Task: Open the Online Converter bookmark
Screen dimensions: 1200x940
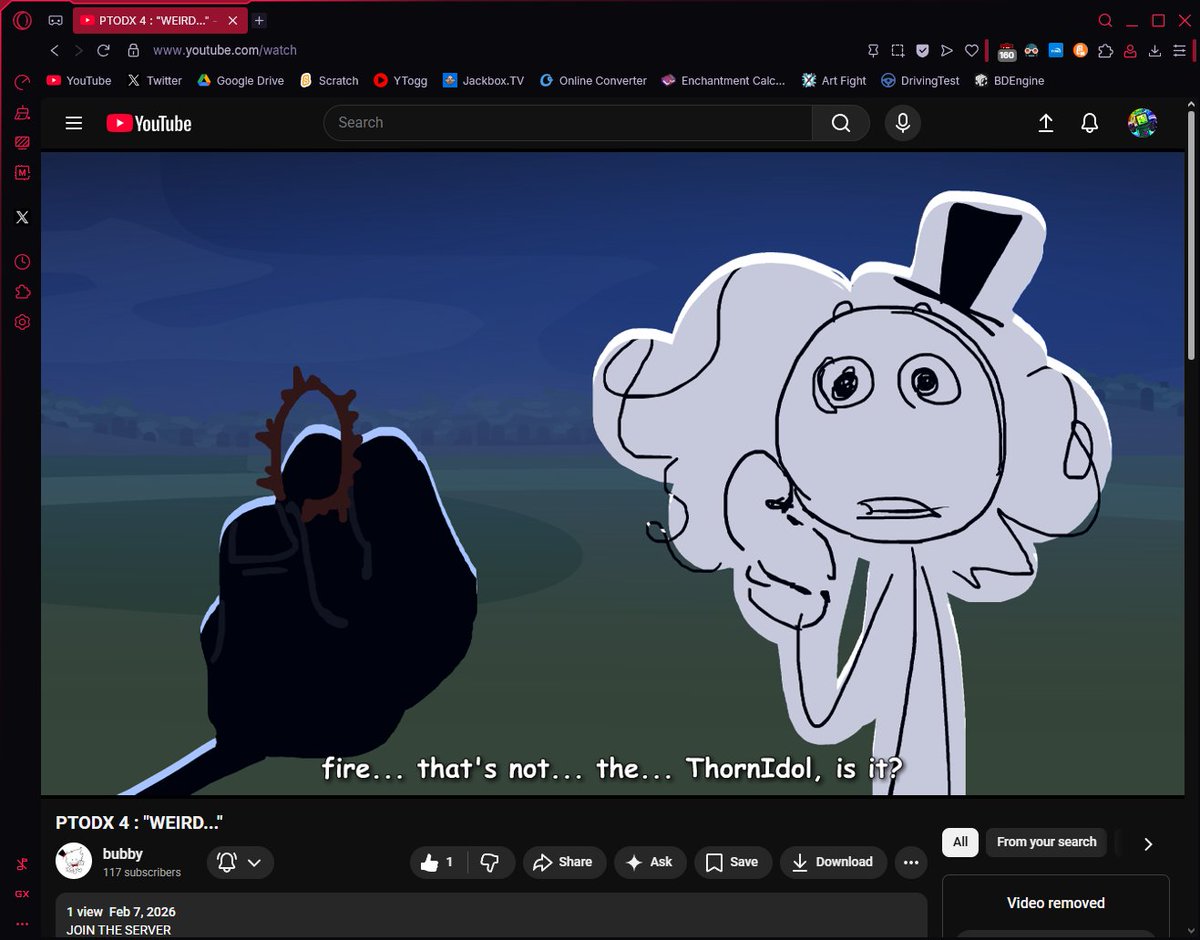Action: click(x=593, y=81)
